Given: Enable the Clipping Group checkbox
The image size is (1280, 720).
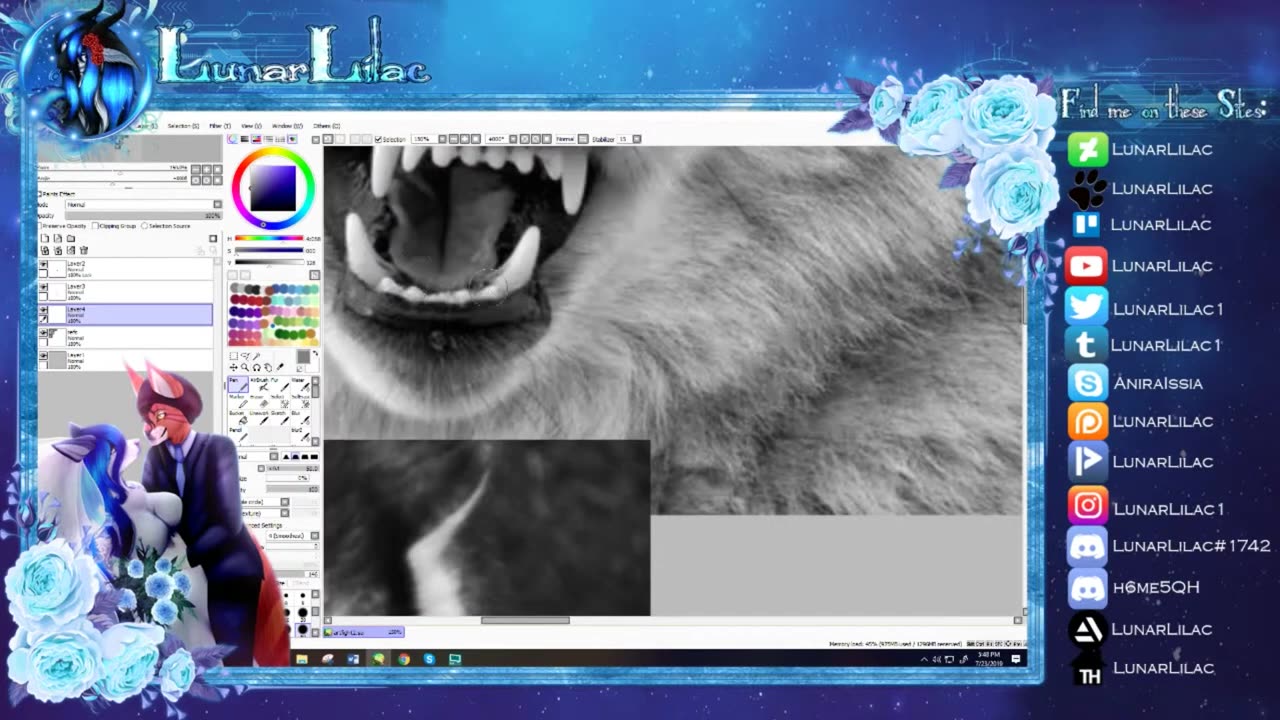Looking at the screenshot, I should (x=95, y=226).
